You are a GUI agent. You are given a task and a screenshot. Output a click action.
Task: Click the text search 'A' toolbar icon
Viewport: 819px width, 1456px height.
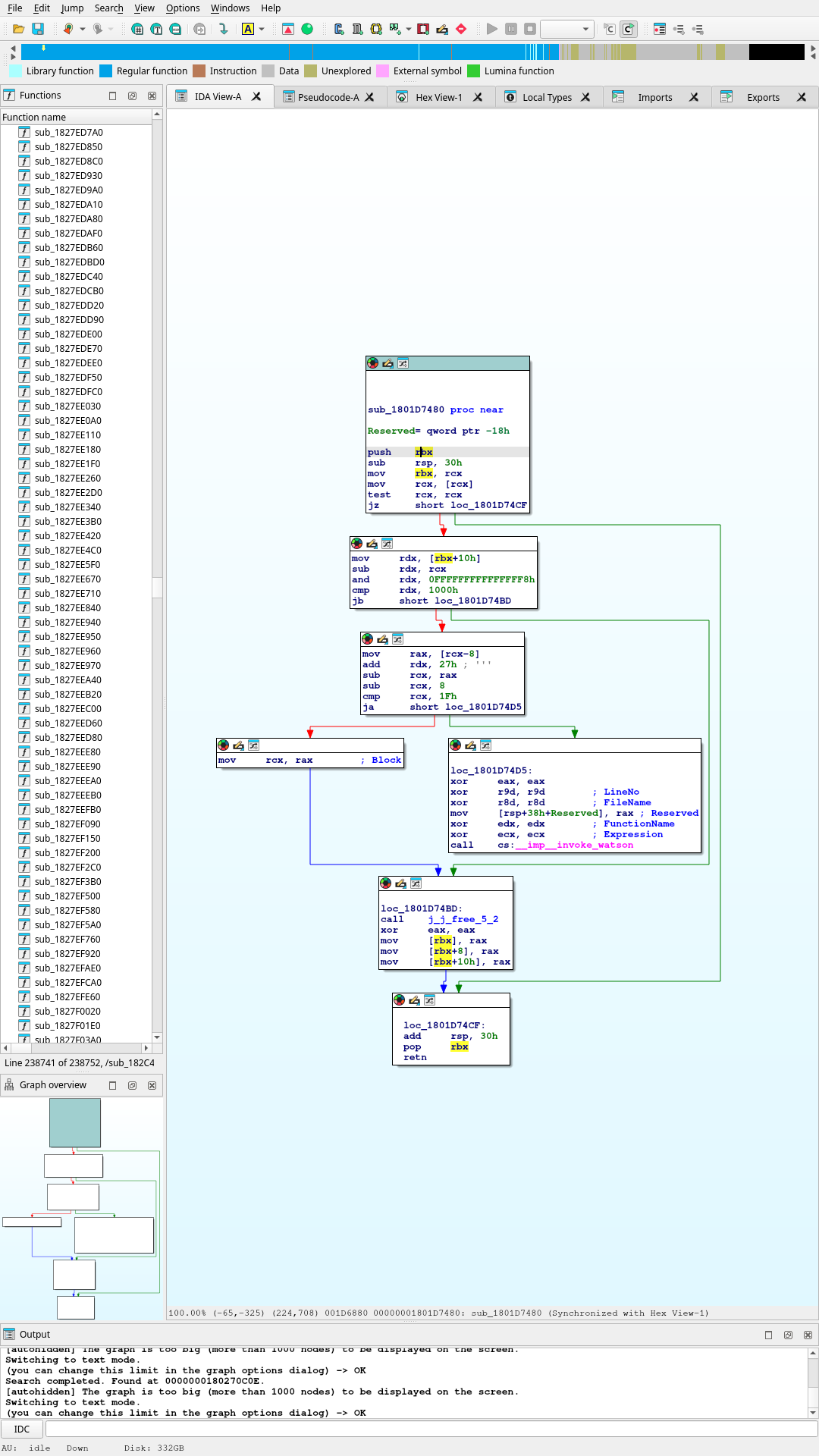248,29
